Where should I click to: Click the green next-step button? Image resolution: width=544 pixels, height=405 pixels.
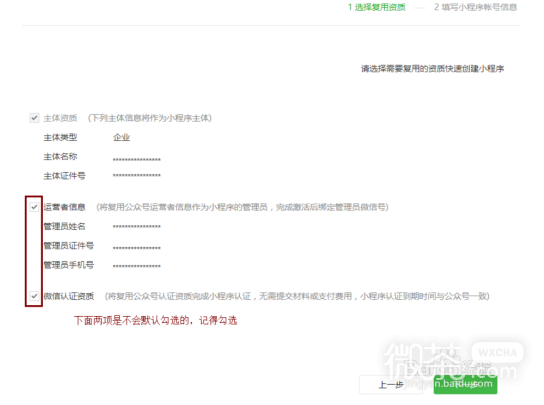pos(465,385)
